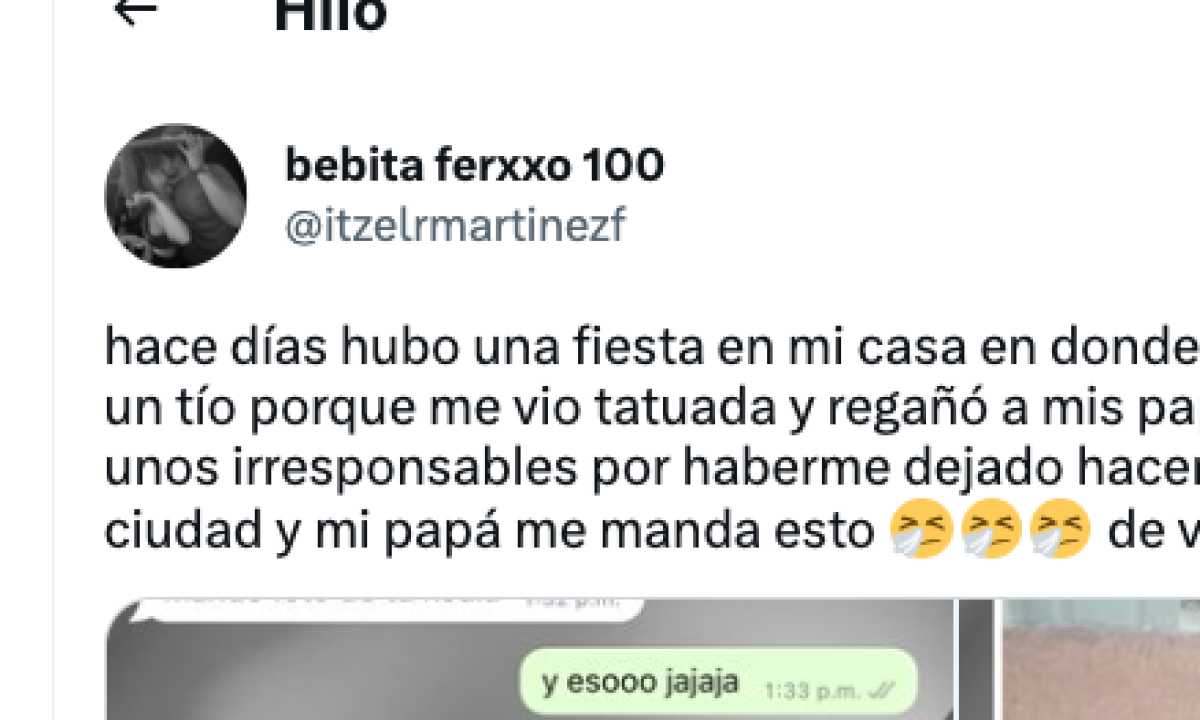Click the double check read-receipt icon
This screenshot has width=1200, height=720.
click(882, 690)
